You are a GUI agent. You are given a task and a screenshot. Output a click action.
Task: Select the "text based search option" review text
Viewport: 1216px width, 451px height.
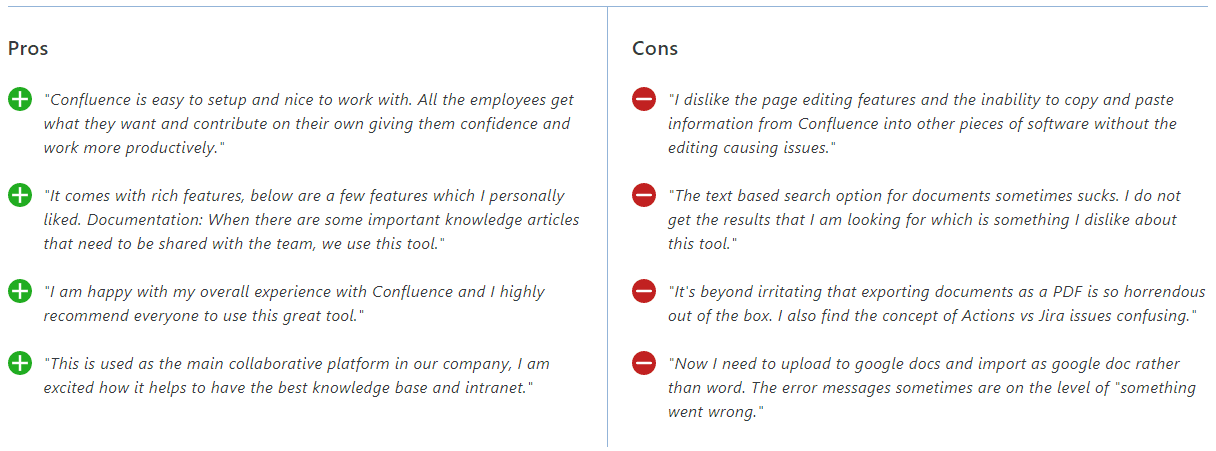pos(924,219)
